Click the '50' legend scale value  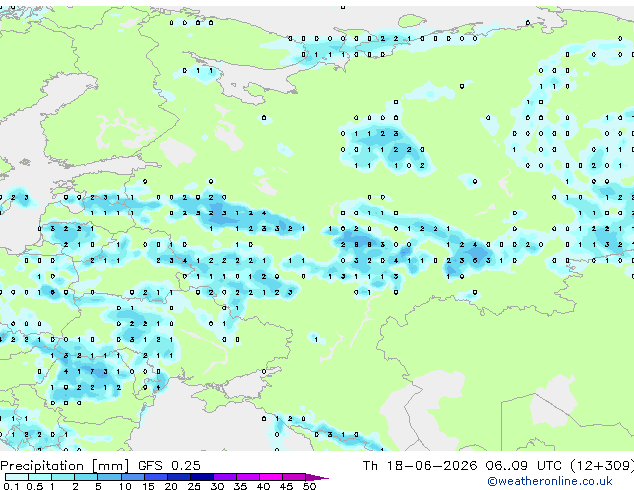tap(309, 486)
